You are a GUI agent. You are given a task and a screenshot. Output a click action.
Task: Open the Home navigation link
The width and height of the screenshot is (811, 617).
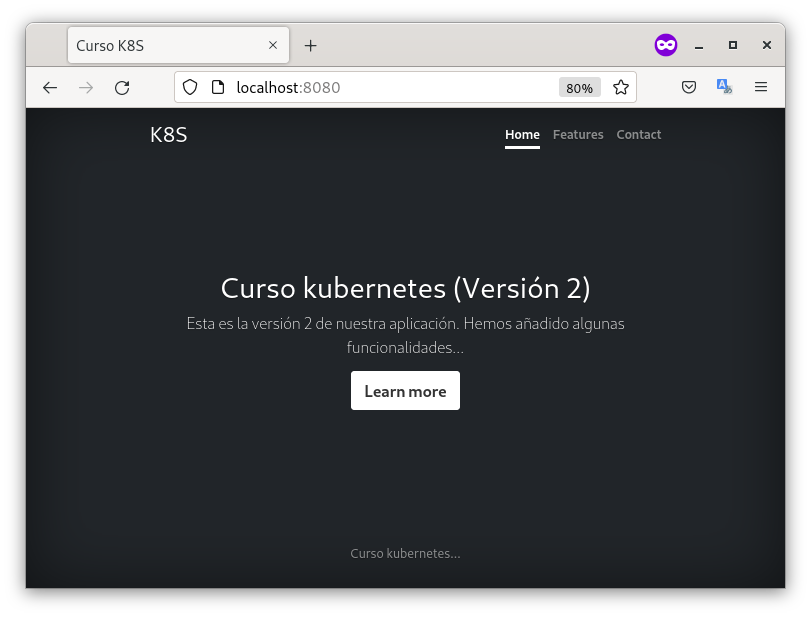[x=522, y=135]
